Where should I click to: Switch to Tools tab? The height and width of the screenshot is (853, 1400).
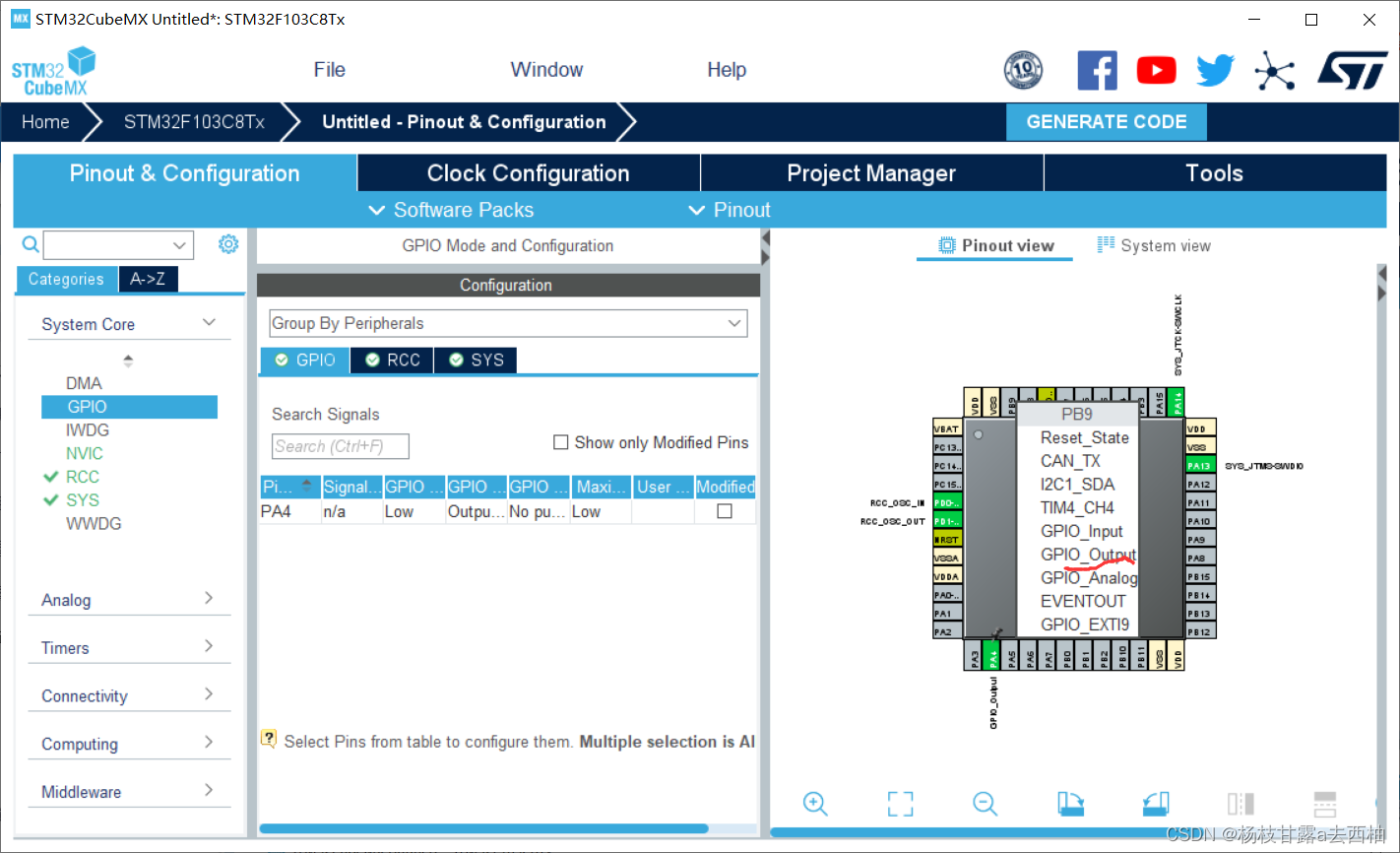(1215, 173)
